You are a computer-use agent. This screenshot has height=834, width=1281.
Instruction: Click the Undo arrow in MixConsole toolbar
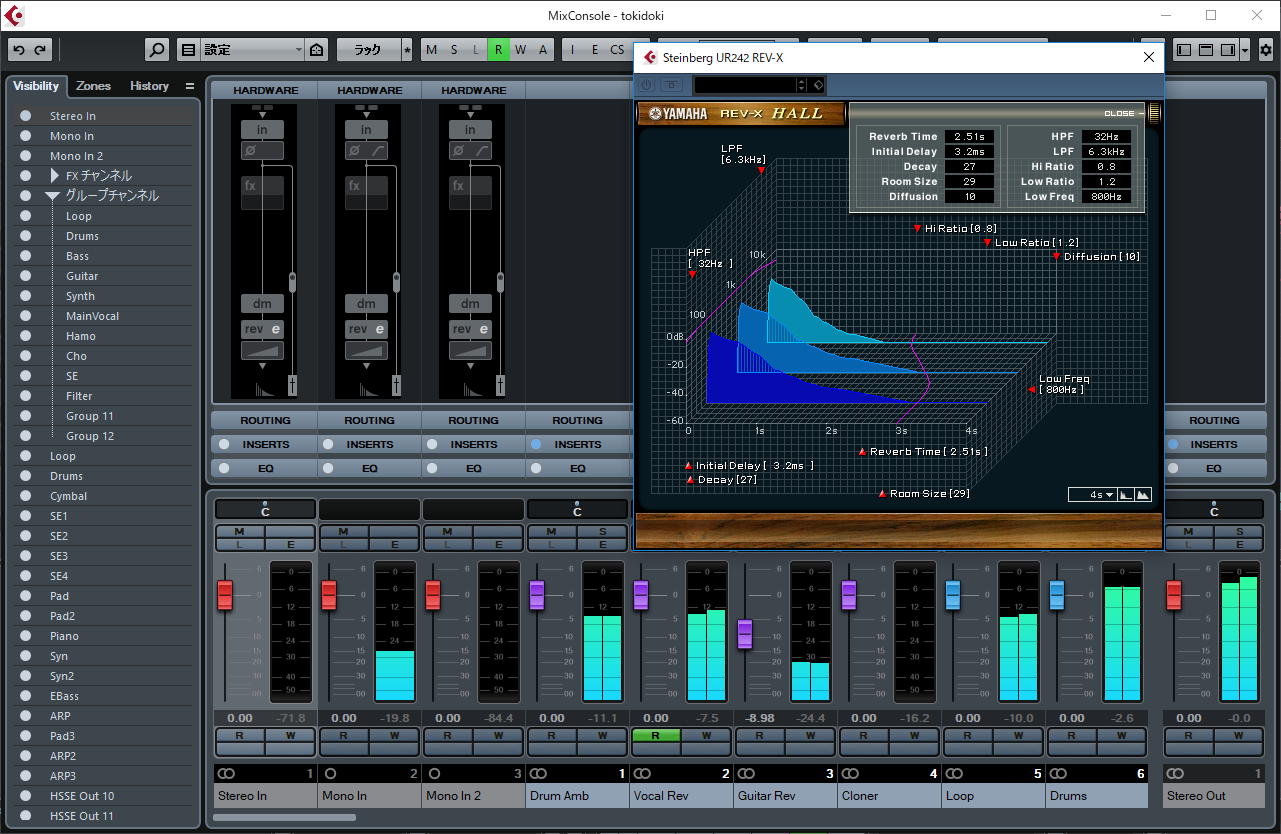17,50
